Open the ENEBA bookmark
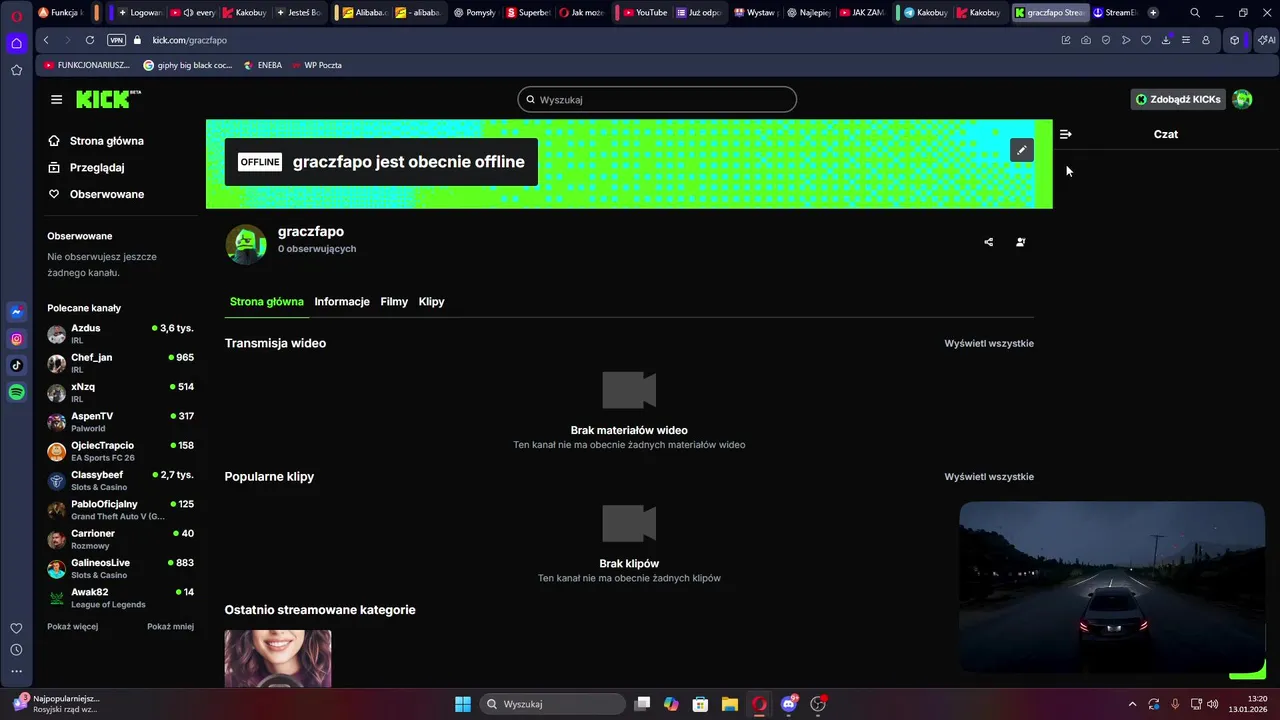Image resolution: width=1280 pixels, height=720 pixels. [x=262, y=65]
